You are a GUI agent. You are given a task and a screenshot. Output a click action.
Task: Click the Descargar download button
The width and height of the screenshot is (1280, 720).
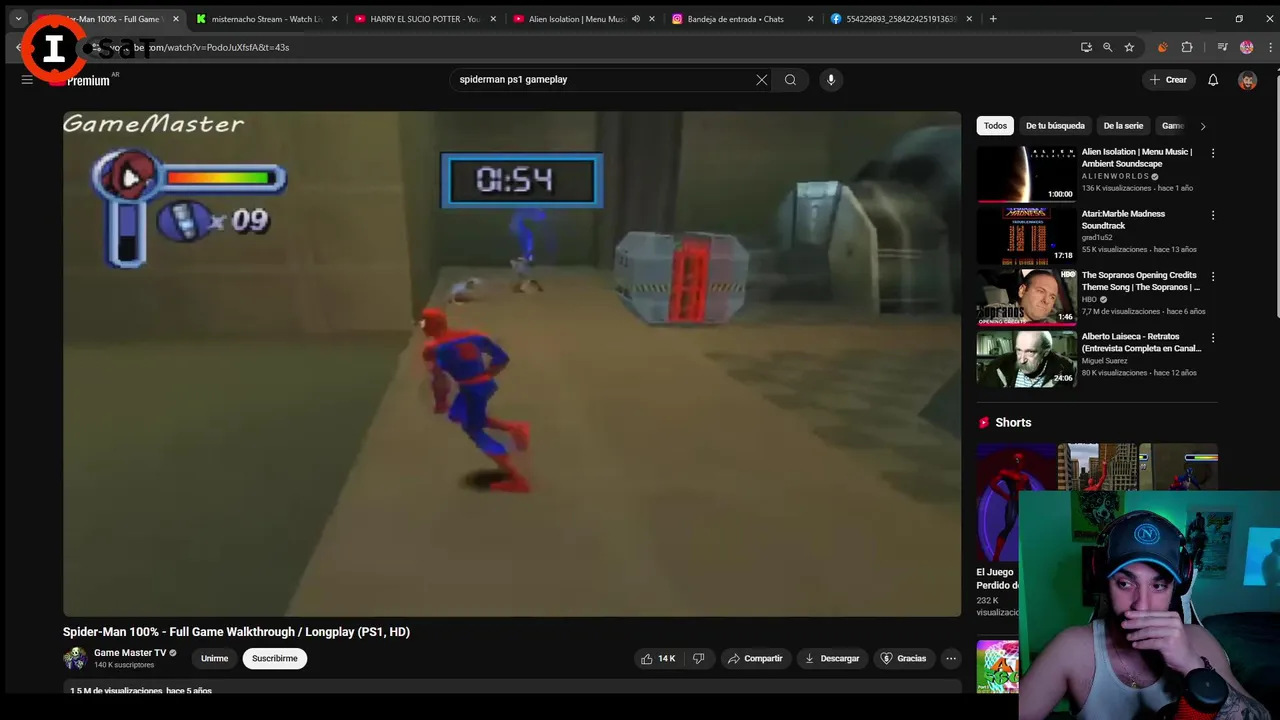click(x=832, y=658)
